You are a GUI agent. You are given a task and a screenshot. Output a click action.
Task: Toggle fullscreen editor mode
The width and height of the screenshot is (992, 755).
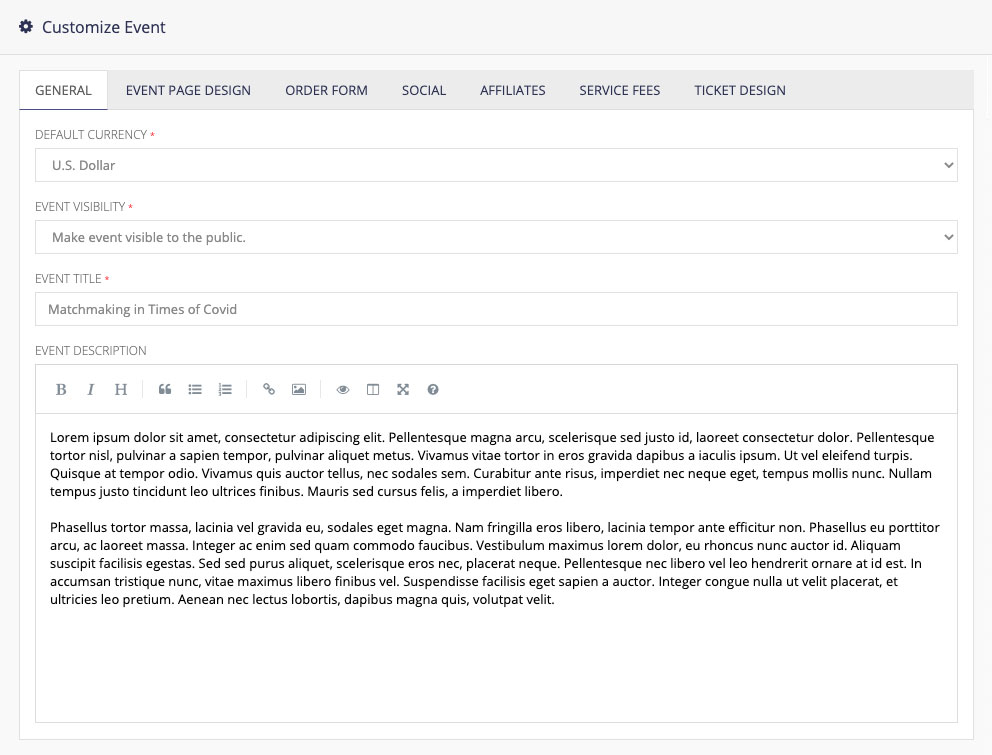tap(403, 389)
